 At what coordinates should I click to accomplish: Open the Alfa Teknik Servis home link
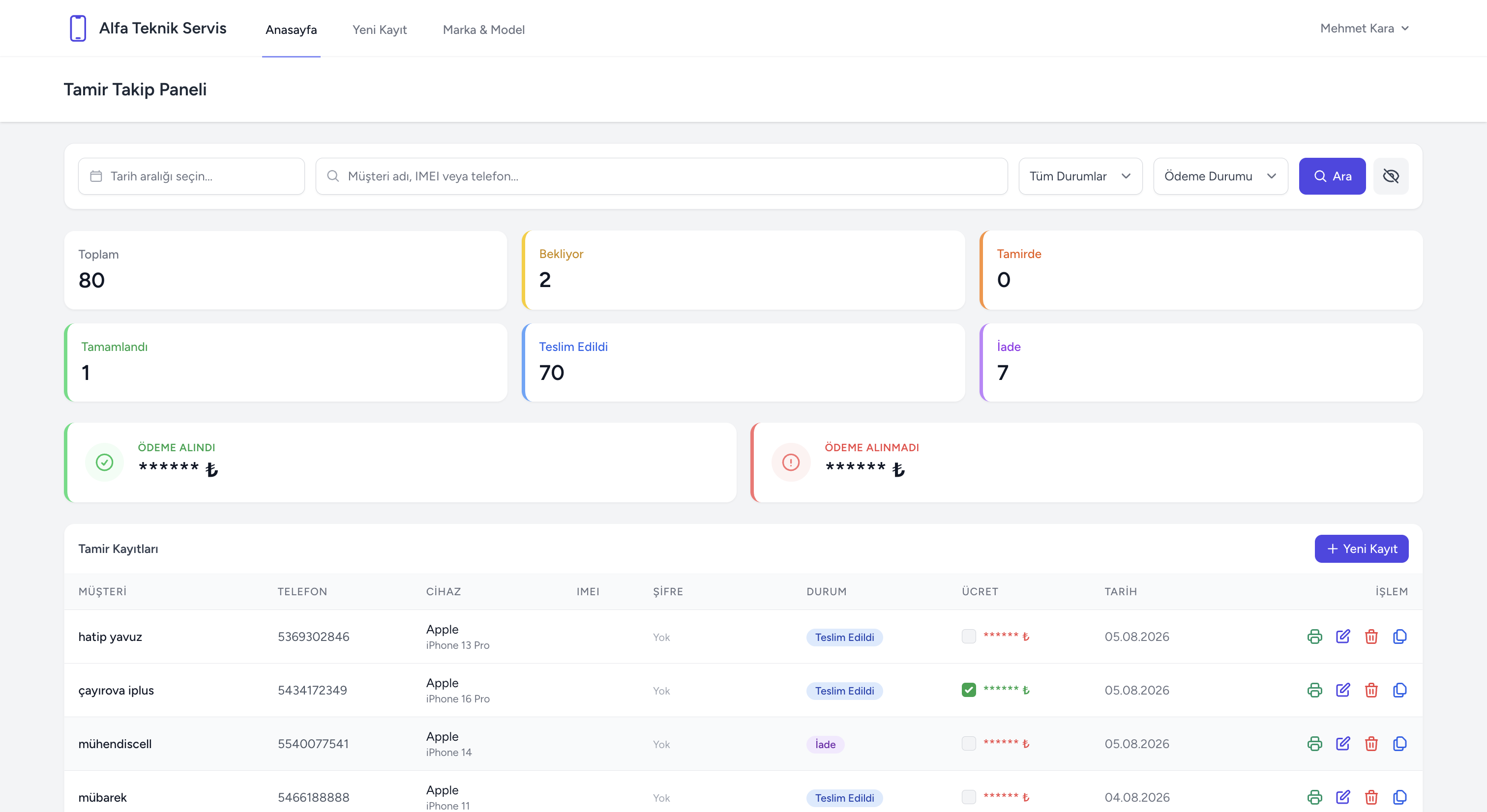tap(162, 29)
